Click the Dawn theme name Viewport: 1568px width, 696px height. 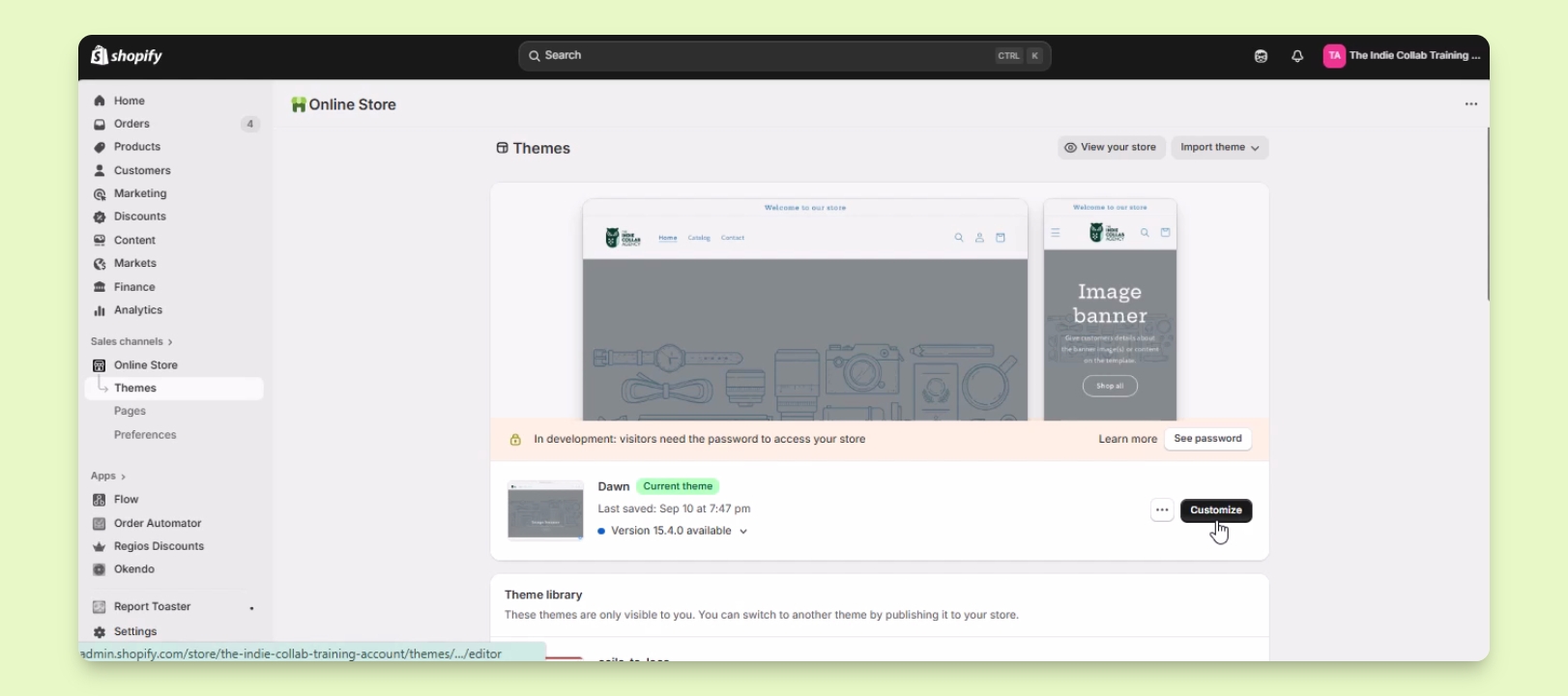[x=614, y=486]
